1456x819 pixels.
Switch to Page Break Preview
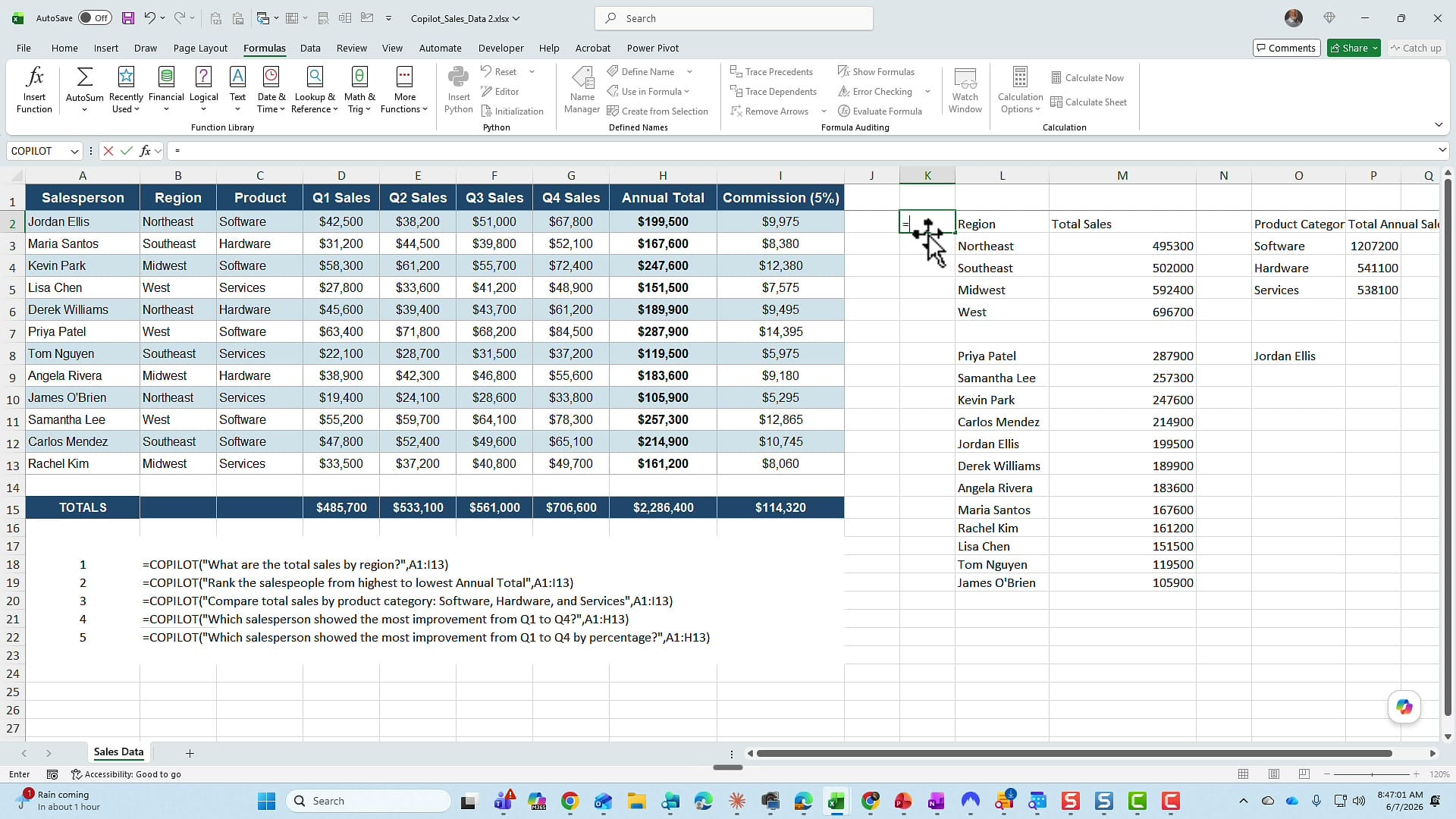[x=1304, y=774]
